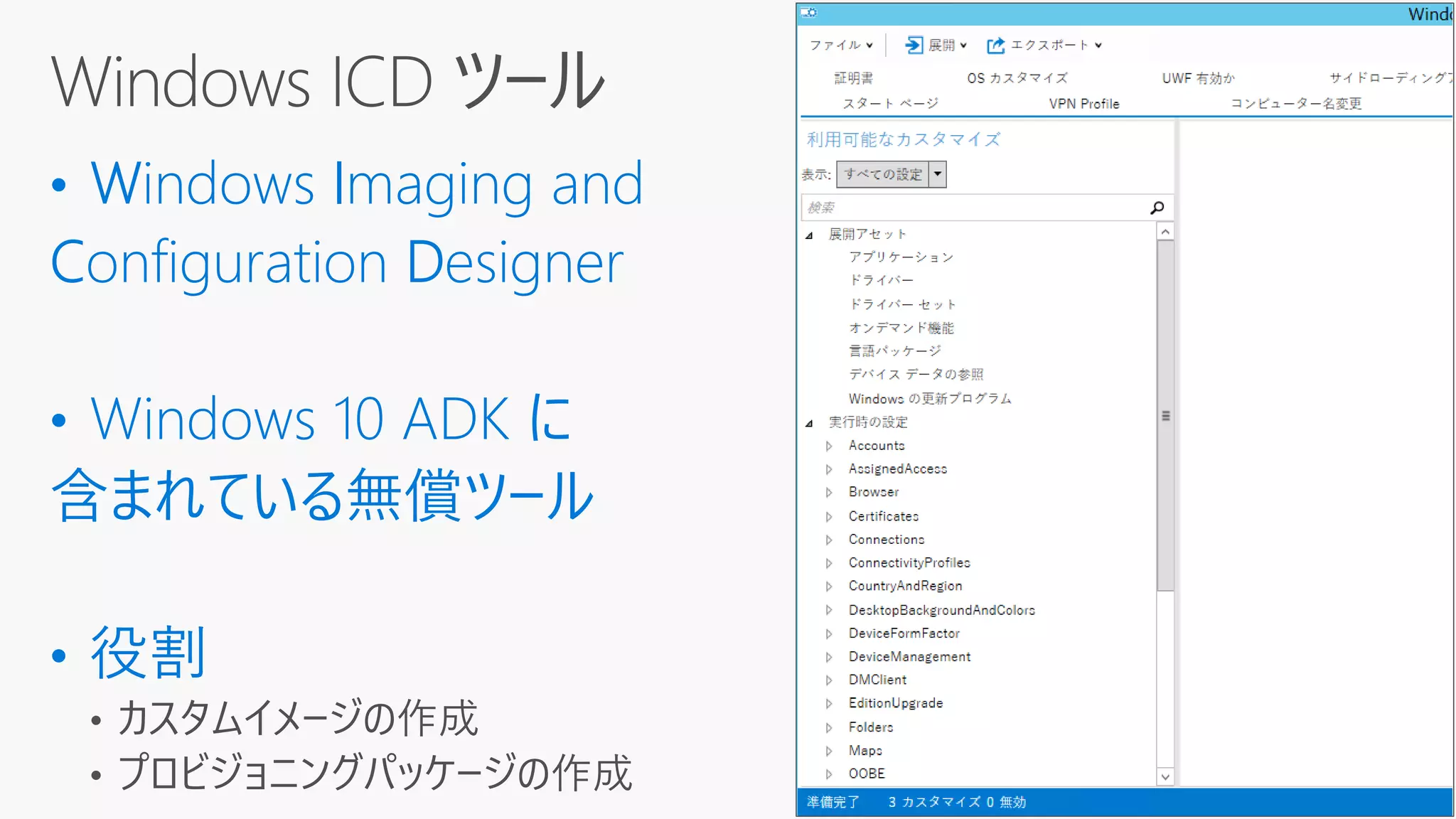The height and width of the screenshot is (819, 1456).
Task: Select the DeviceManagement tree item
Action: pos(909,657)
